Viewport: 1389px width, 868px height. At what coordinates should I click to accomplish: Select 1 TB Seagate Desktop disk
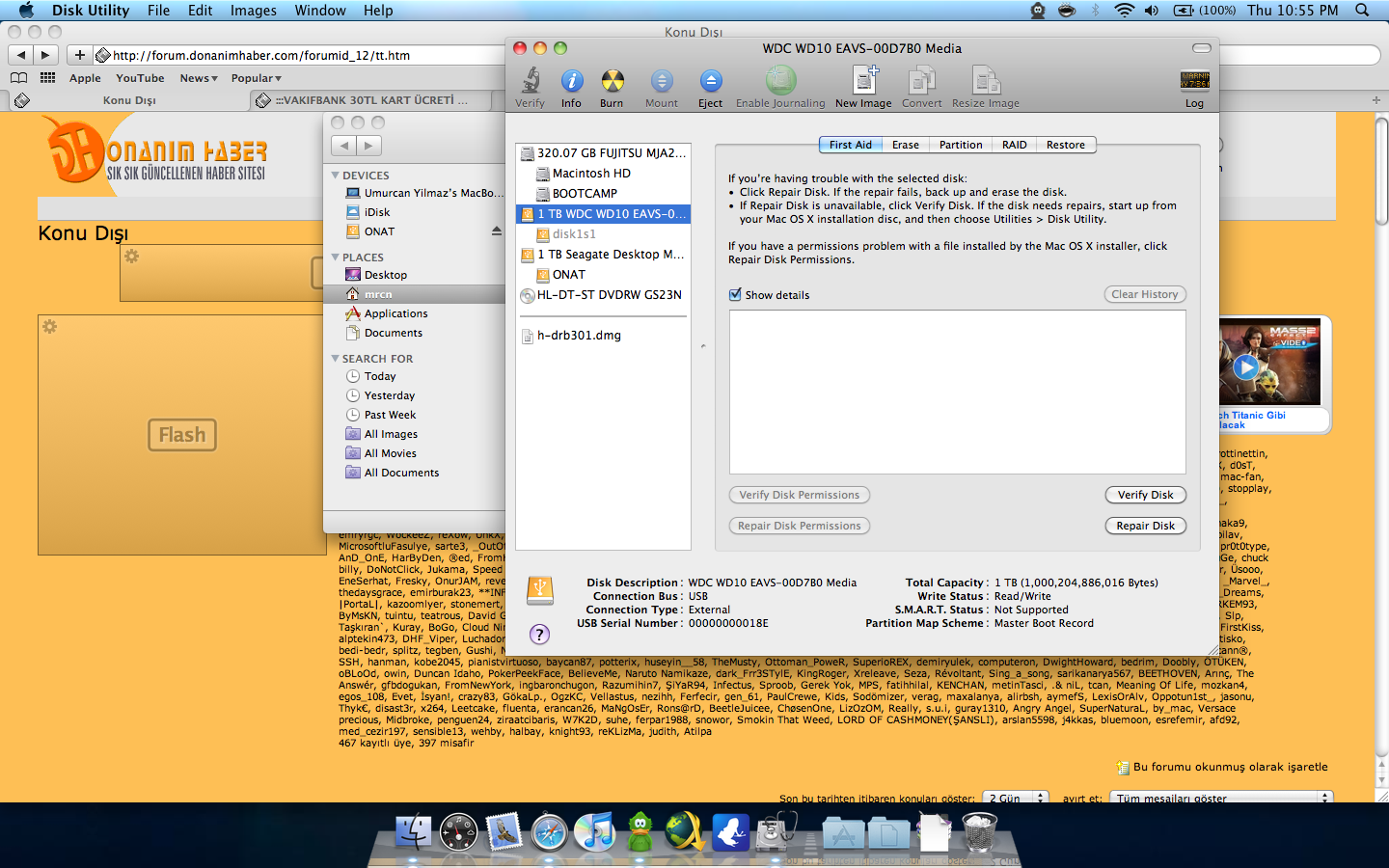tap(604, 254)
